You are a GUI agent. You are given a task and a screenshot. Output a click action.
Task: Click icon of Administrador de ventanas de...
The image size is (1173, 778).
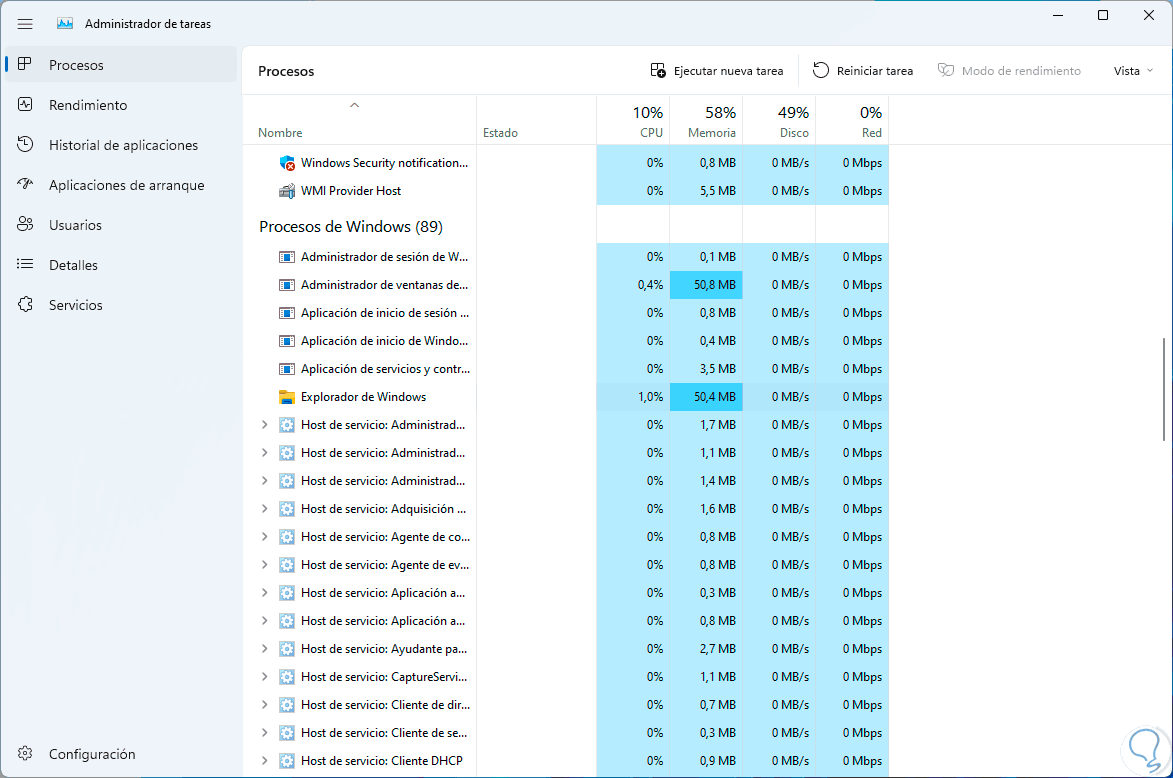point(287,285)
